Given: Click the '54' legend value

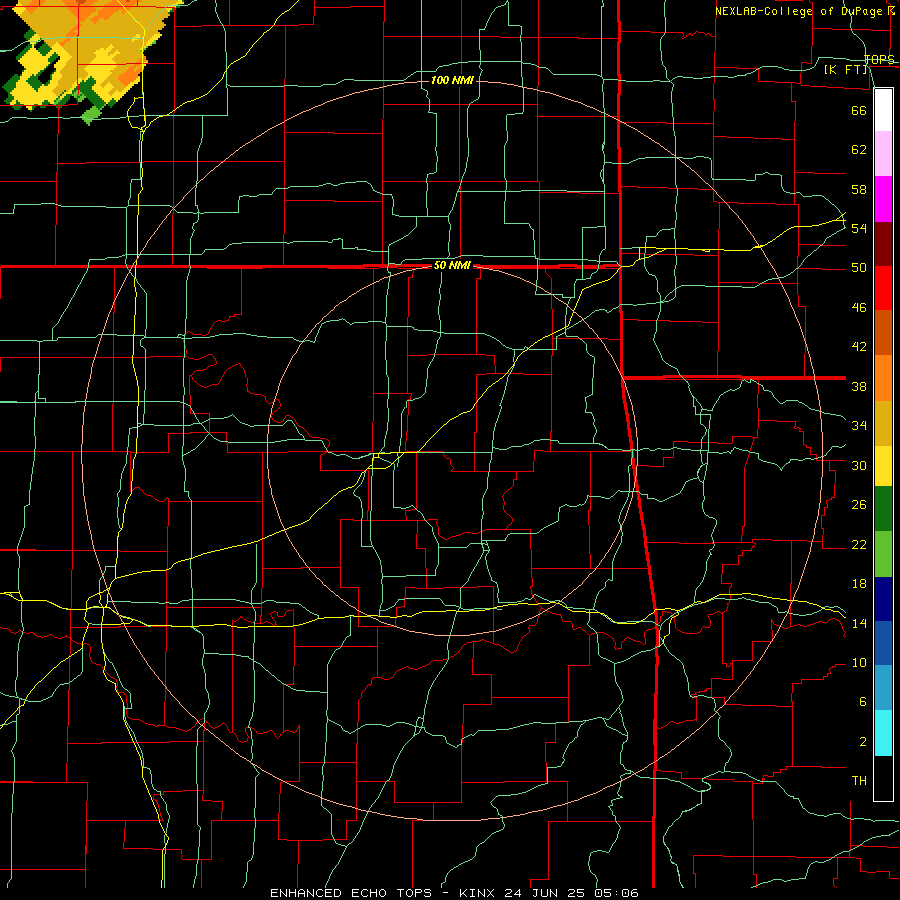Looking at the screenshot, I should [x=859, y=228].
